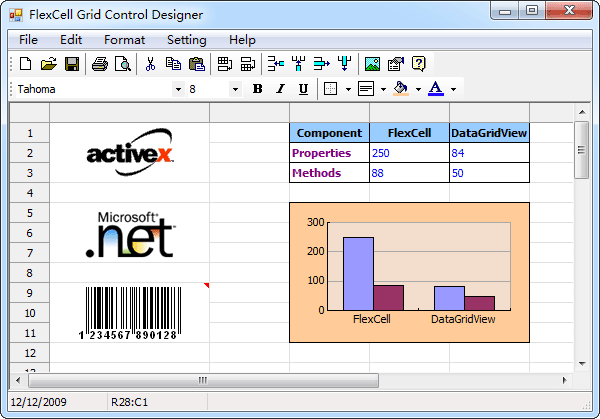Viewport: 600px width, 419px height.
Task: Open print preview
Action: point(123,64)
